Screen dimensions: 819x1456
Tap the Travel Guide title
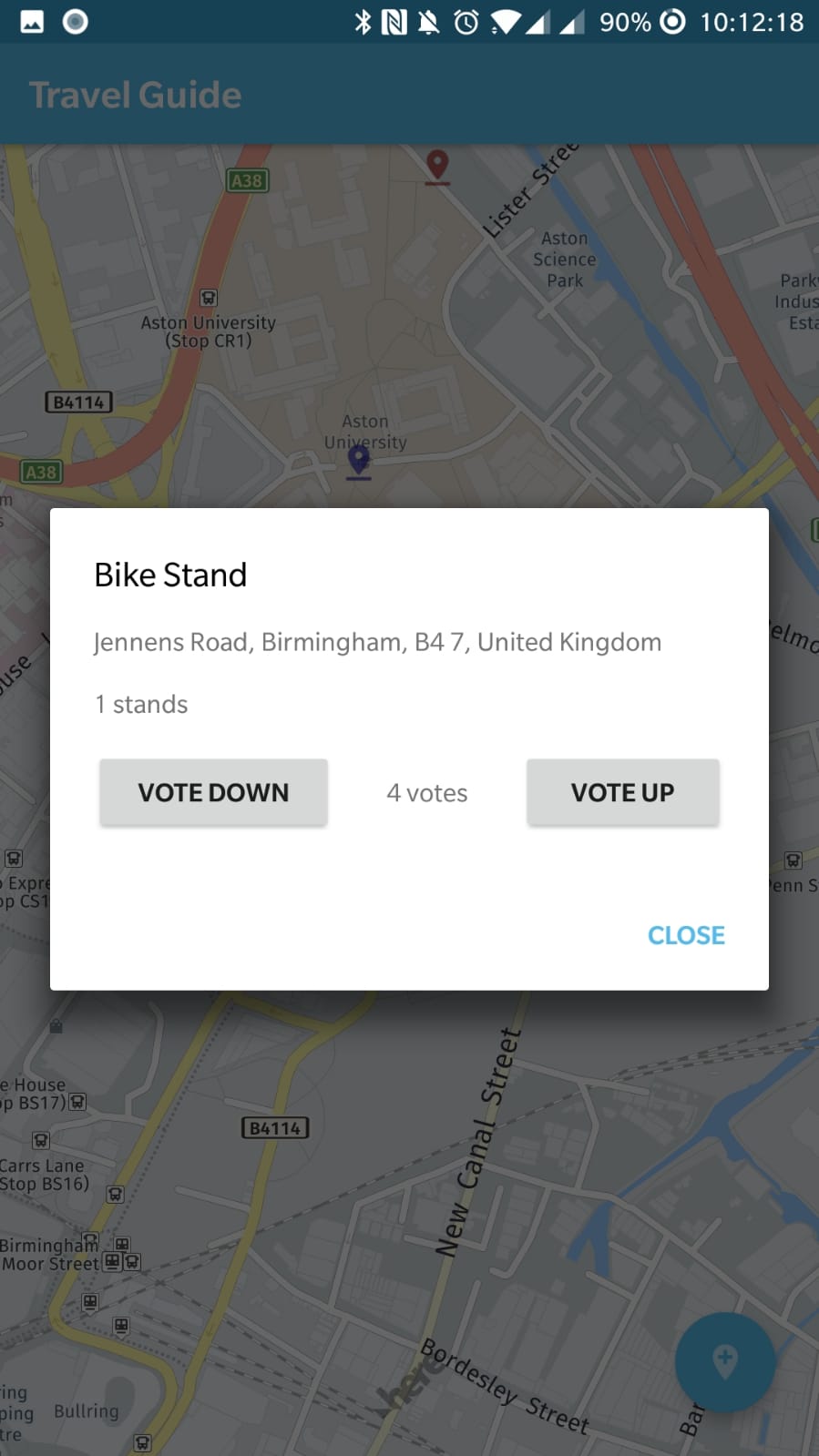click(135, 95)
